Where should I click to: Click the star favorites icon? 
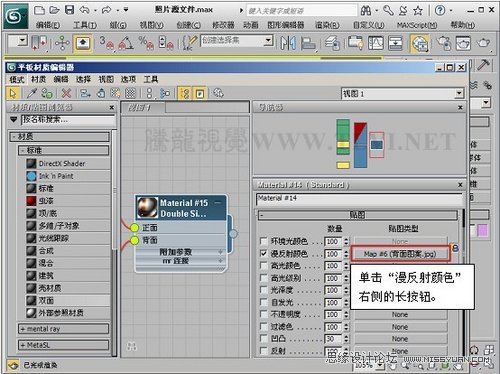pyautogui.click(x=418, y=11)
